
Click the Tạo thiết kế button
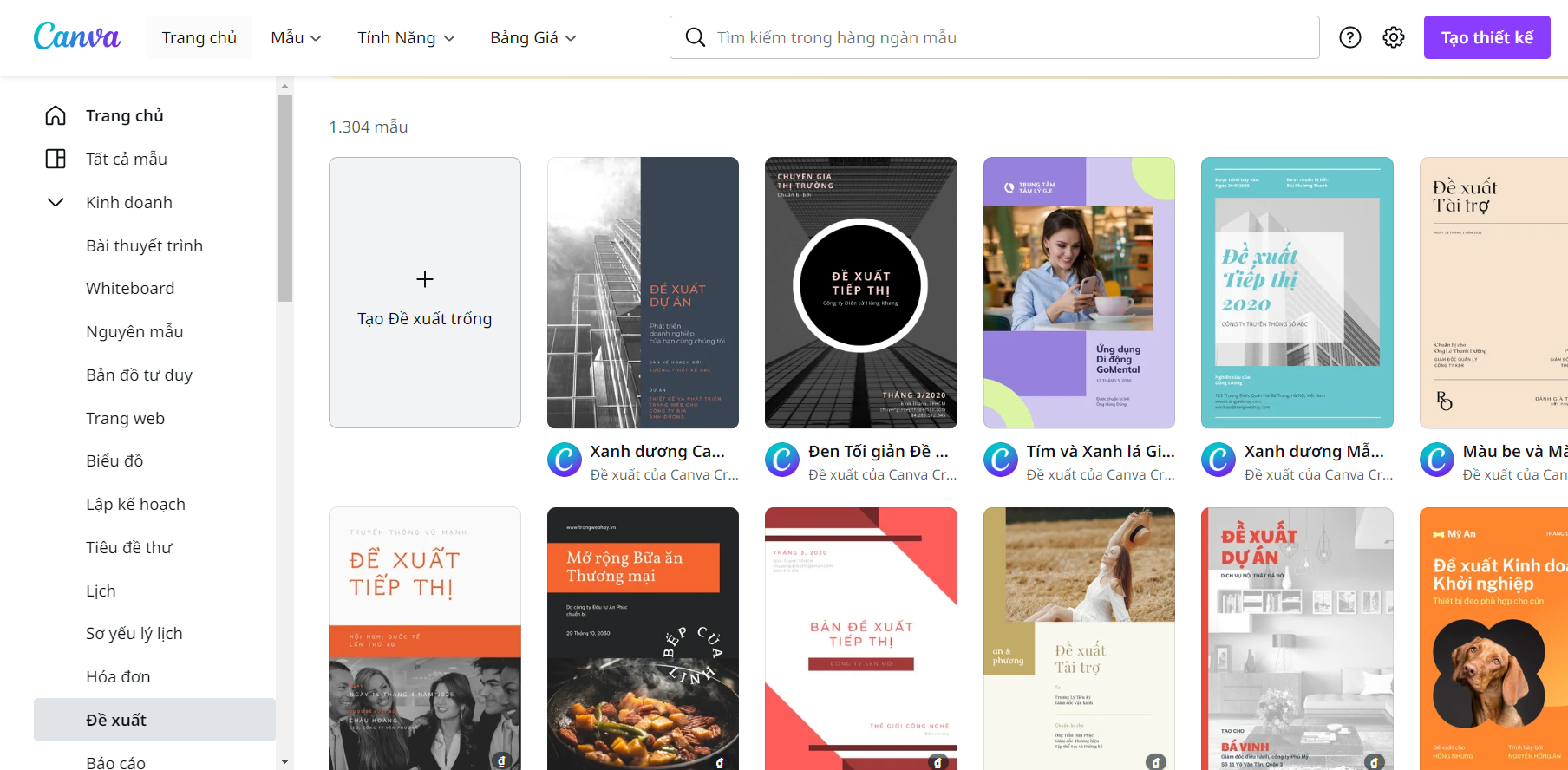click(x=1486, y=37)
